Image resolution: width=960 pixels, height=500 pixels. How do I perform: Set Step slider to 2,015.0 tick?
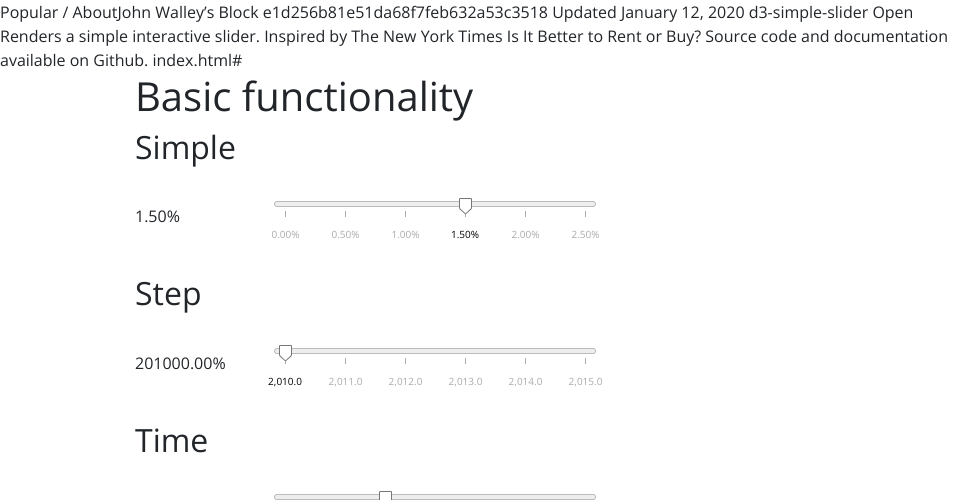[585, 351]
